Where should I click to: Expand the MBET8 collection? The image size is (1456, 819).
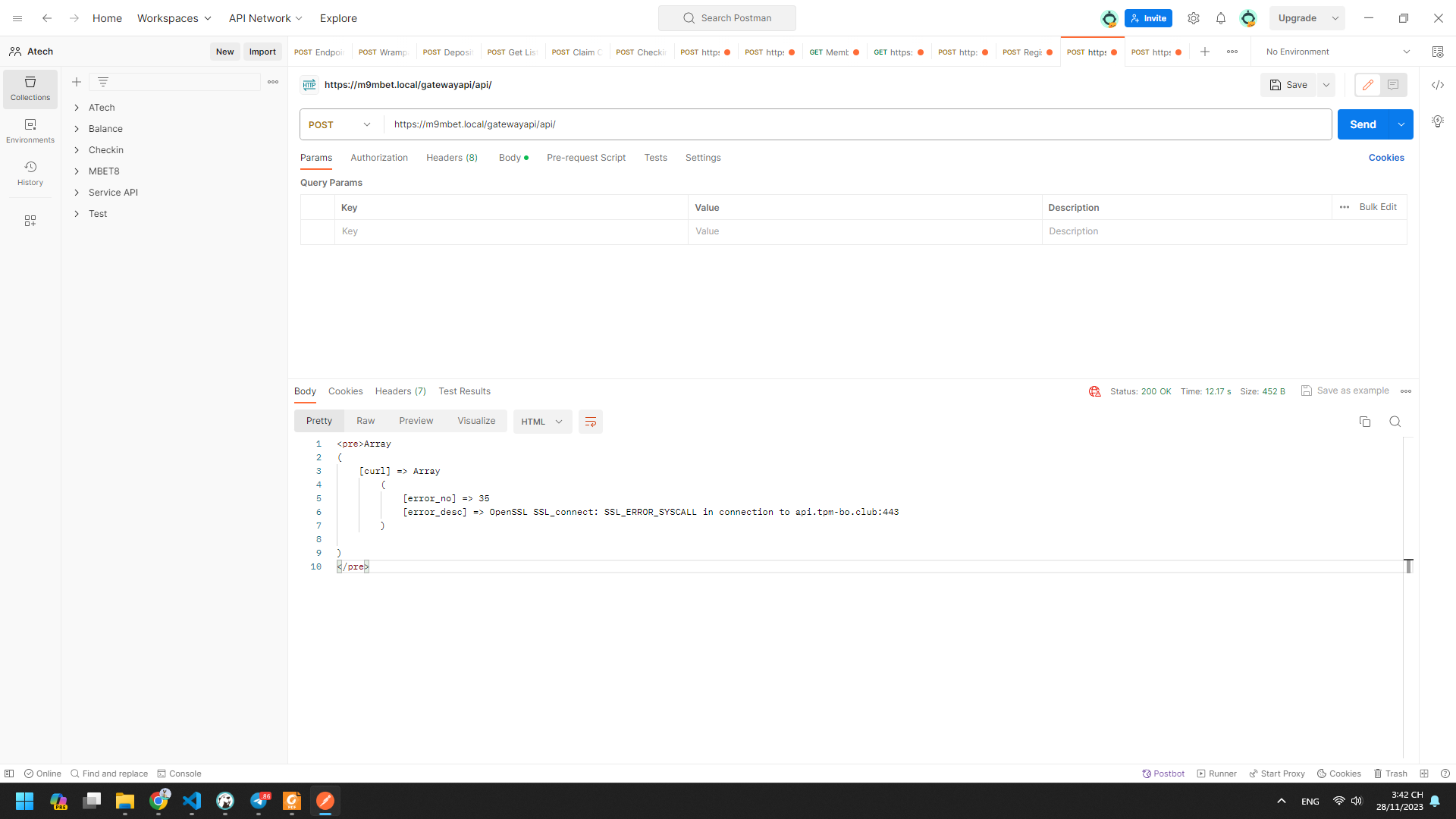click(77, 171)
